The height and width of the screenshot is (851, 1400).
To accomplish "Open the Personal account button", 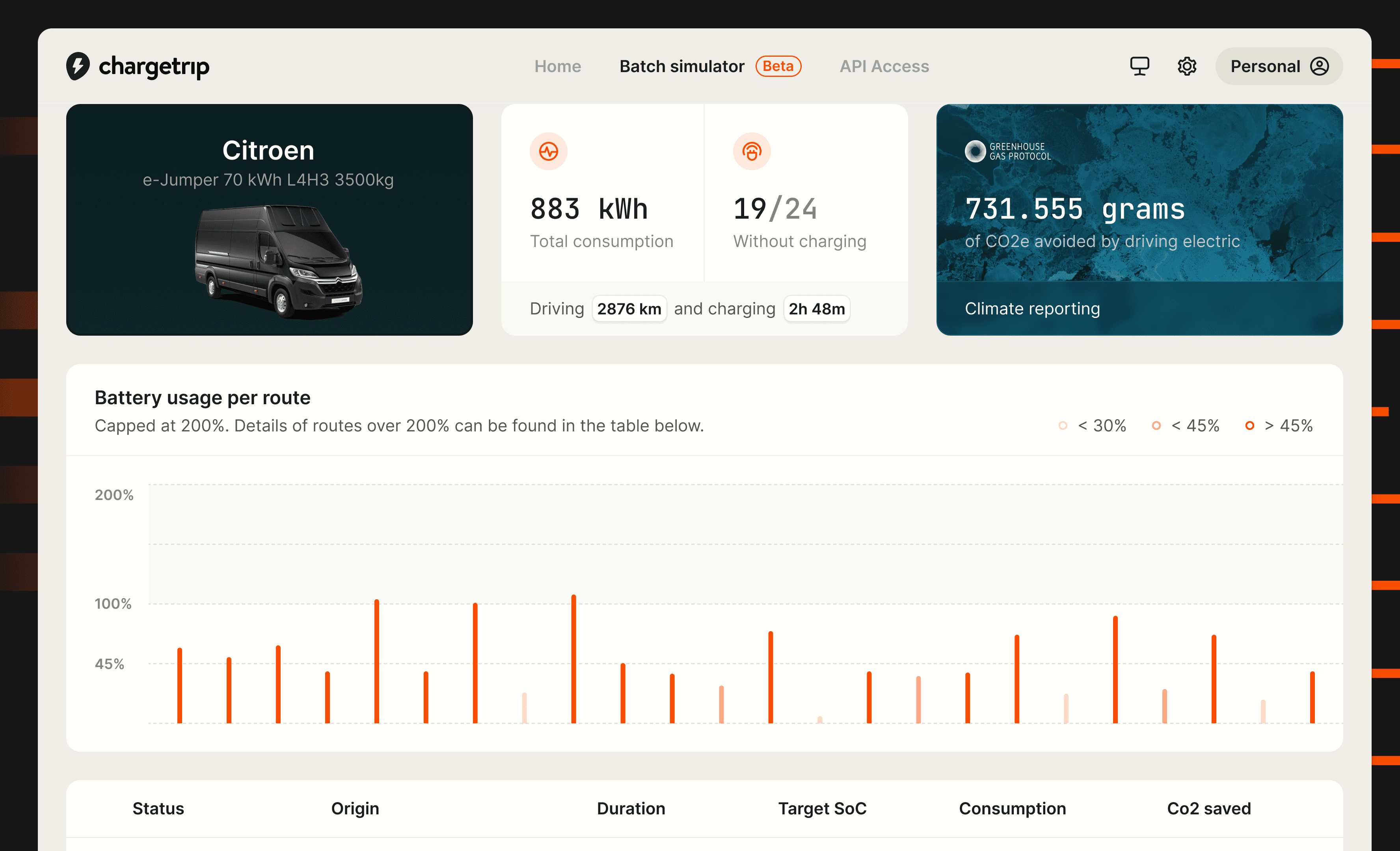I will (x=1279, y=66).
